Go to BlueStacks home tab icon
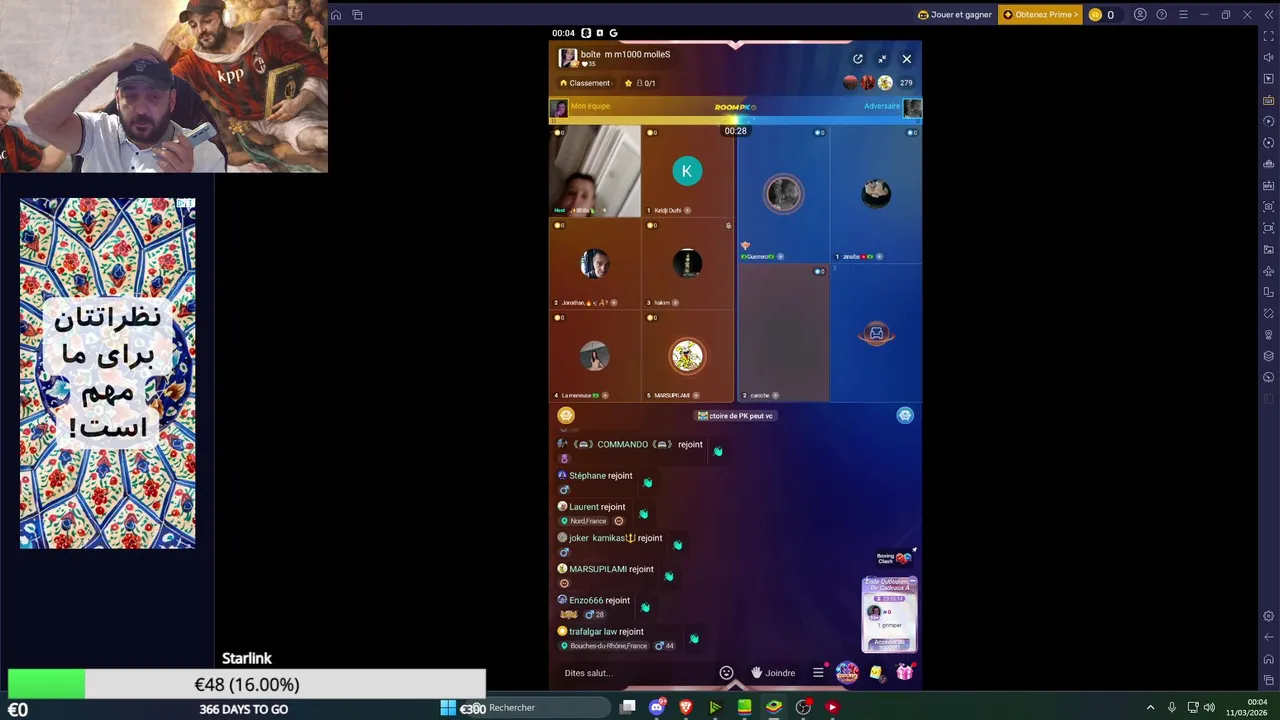This screenshot has width=1280, height=720. (336, 15)
